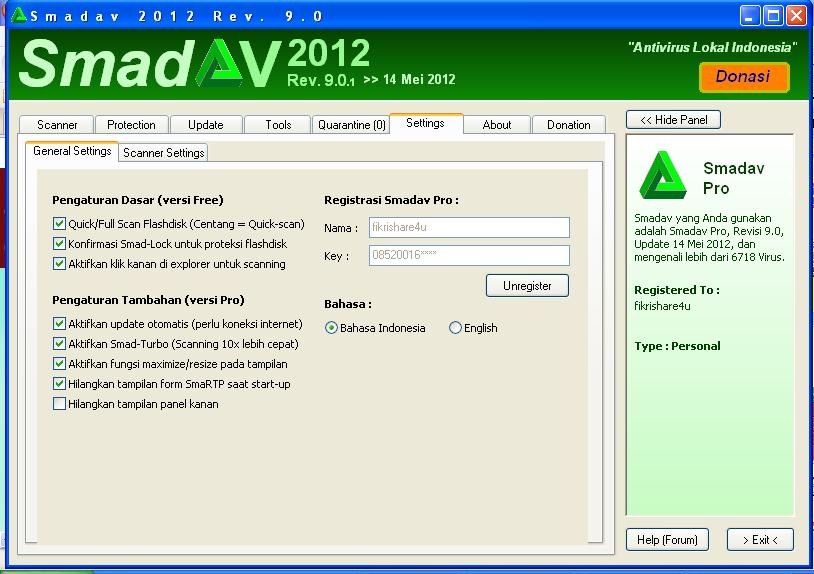
Task: Open the About tab
Action: click(x=497, y=125)
